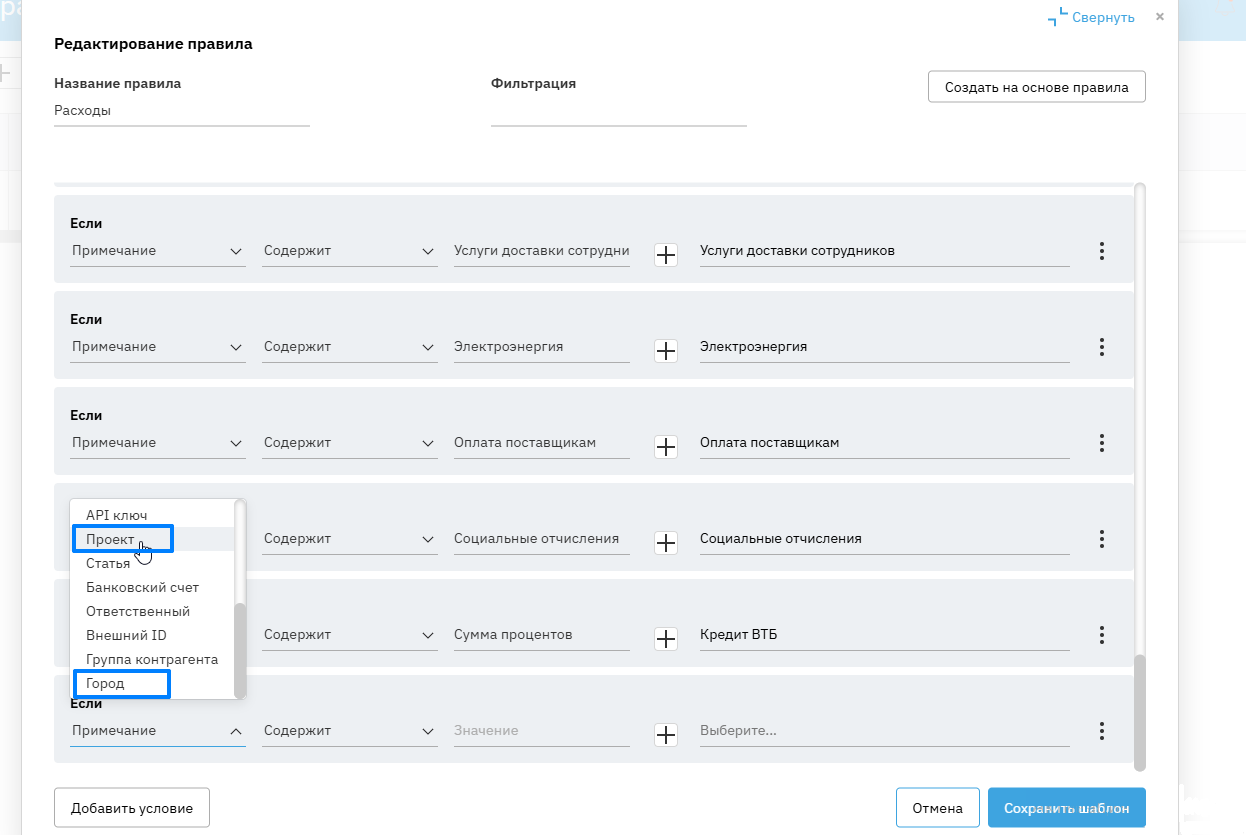Open the Выберите... dropdown in last row
This screenshot has width=1246, height=835.
[883, 731]
